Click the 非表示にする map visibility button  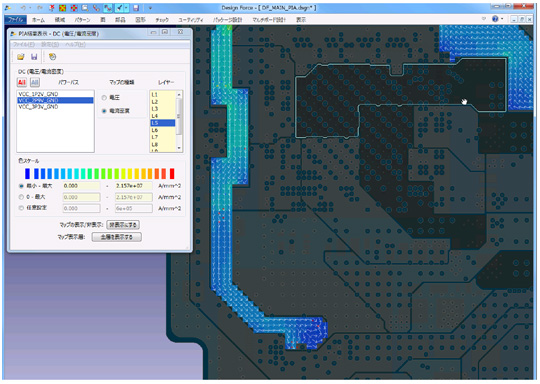pos(123,225)
